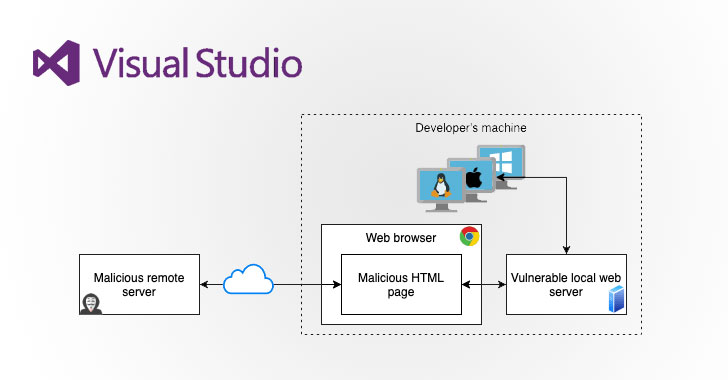728x380 pixels.
Task: Click the purple Visual Studio logo icon
Action: point(56,63)
